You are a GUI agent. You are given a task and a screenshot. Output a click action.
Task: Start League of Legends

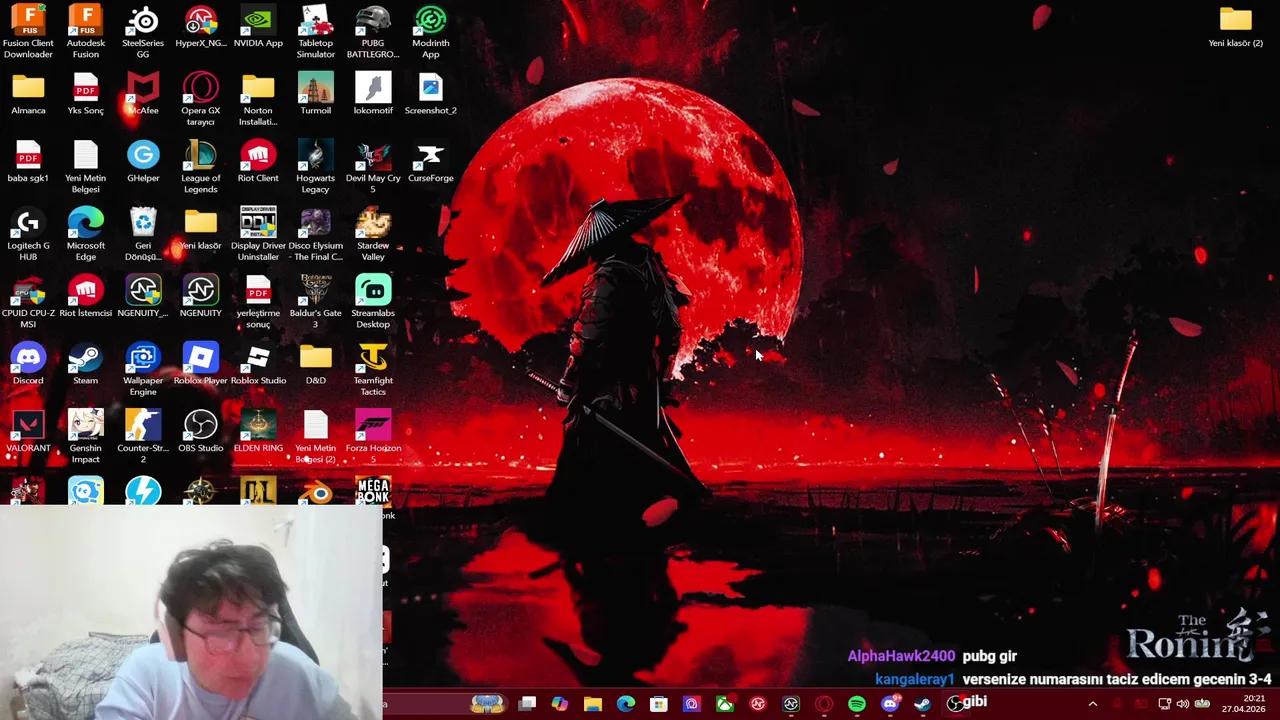200,167
